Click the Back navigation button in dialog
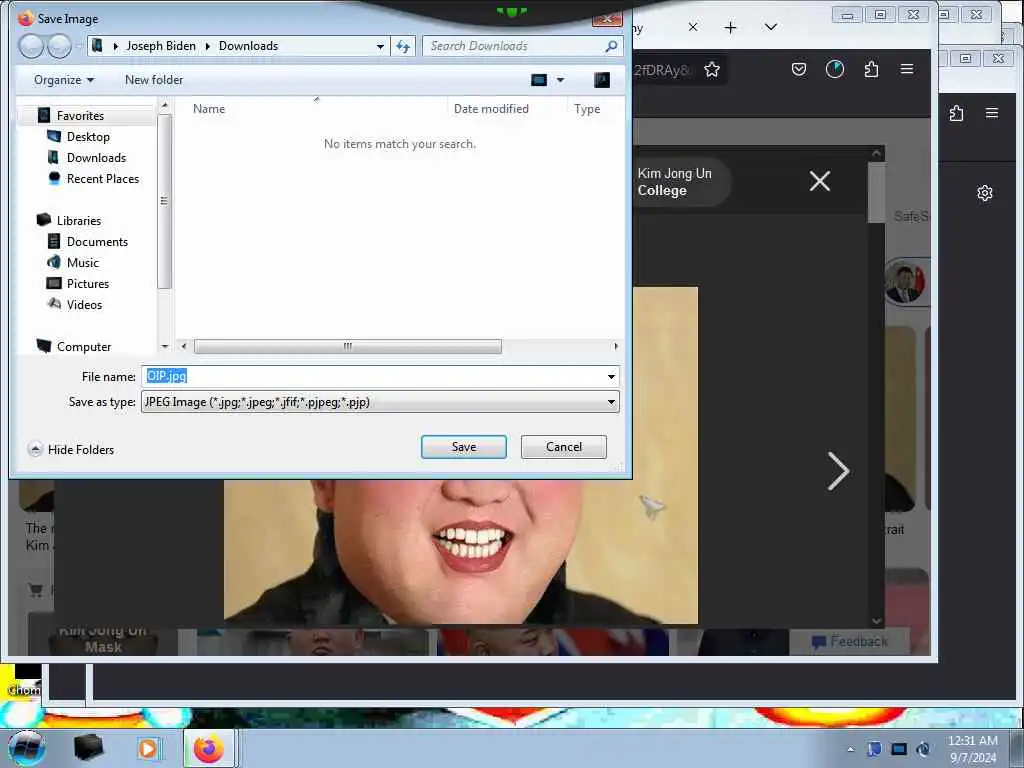Screen dimensions: 1024x768 (31, 46)
